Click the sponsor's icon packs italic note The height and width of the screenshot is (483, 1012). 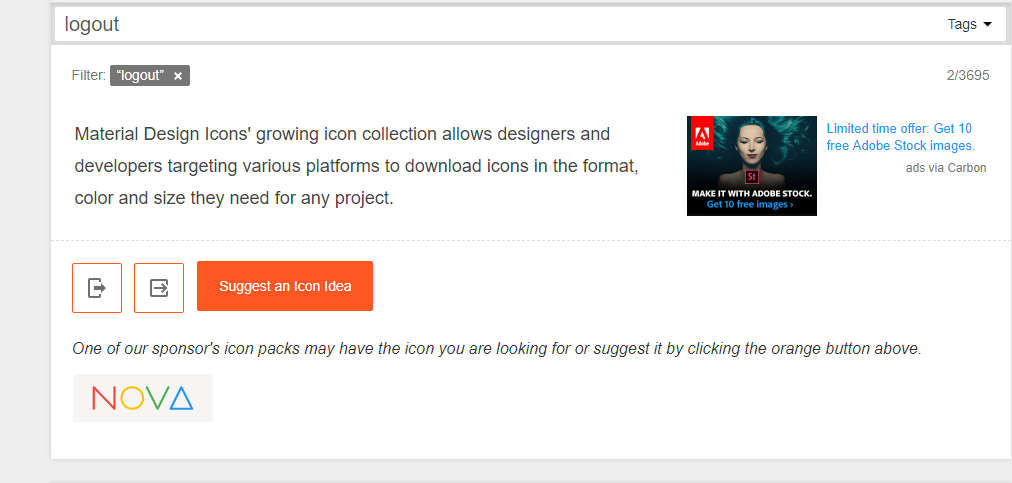[497, 349]
